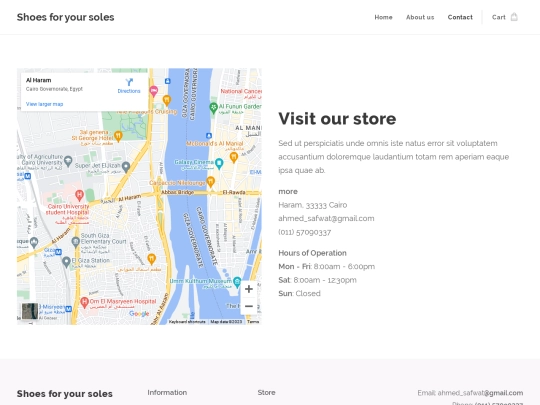Click the footer email ahmed_safwat@gmail.com
The image size is (540, 405).
(x=480, y=393)
